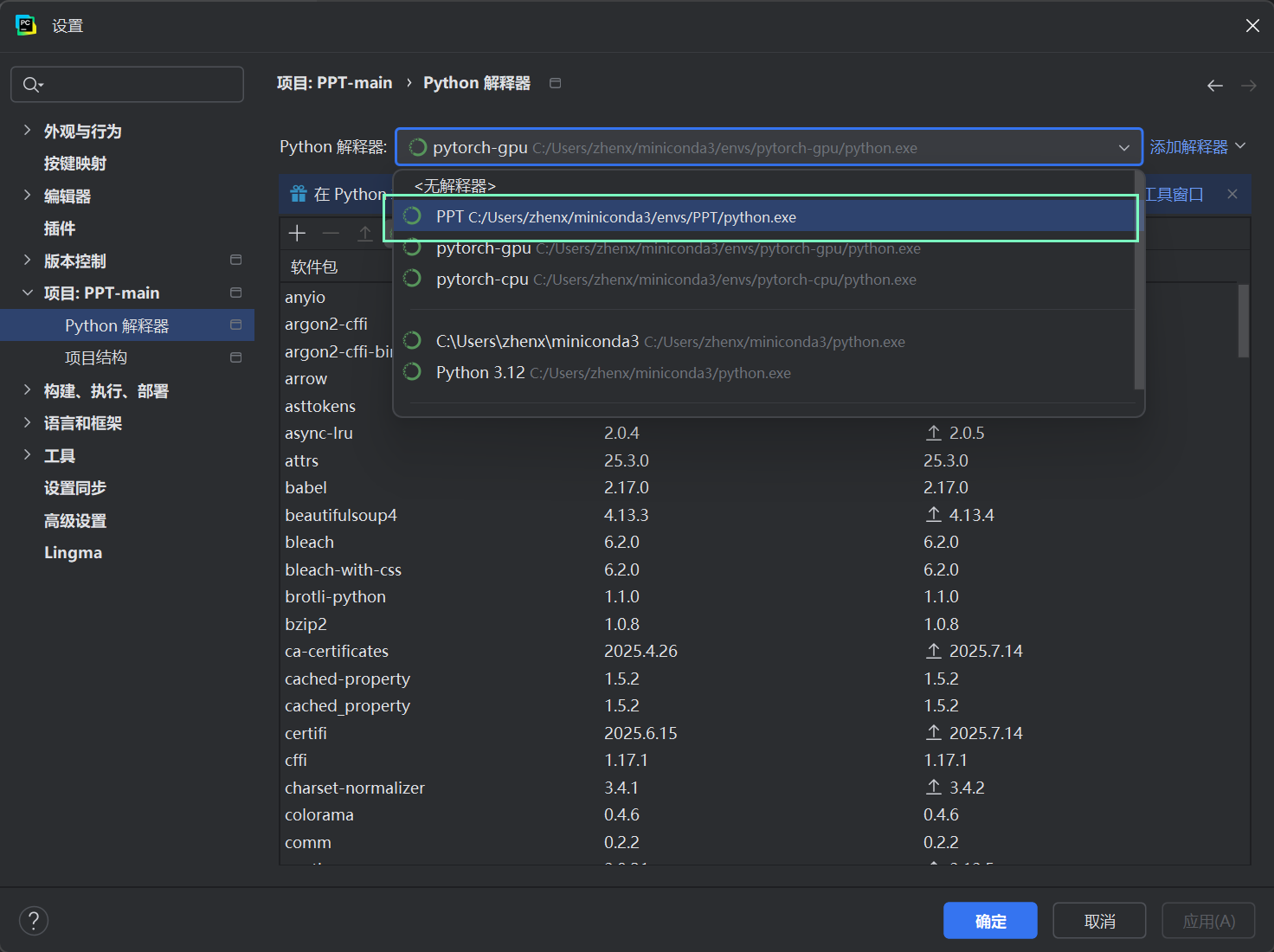The height and width of the screenshot is (952, 1274).
Task: Click the 项目: PPT-main breadcrumb
Action: click(334, 83)
